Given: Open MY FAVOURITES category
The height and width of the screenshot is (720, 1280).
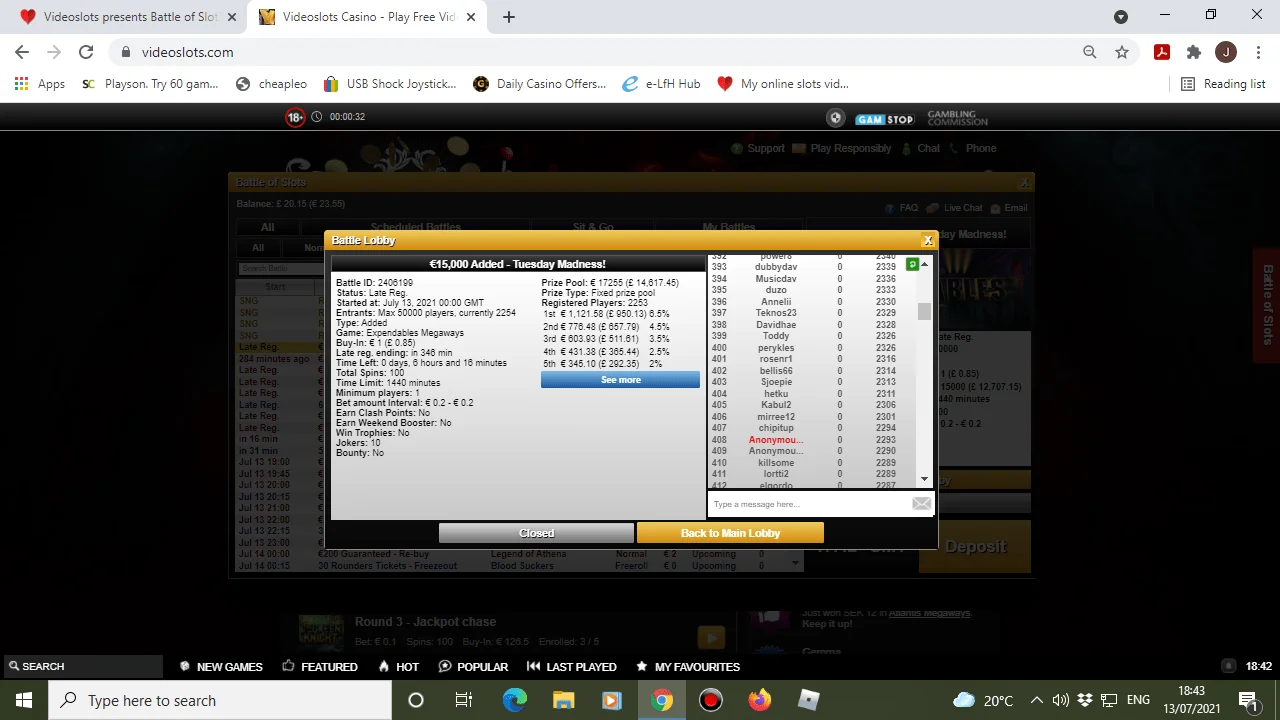Looking at the screenshot, I should [x=688, y=666].
